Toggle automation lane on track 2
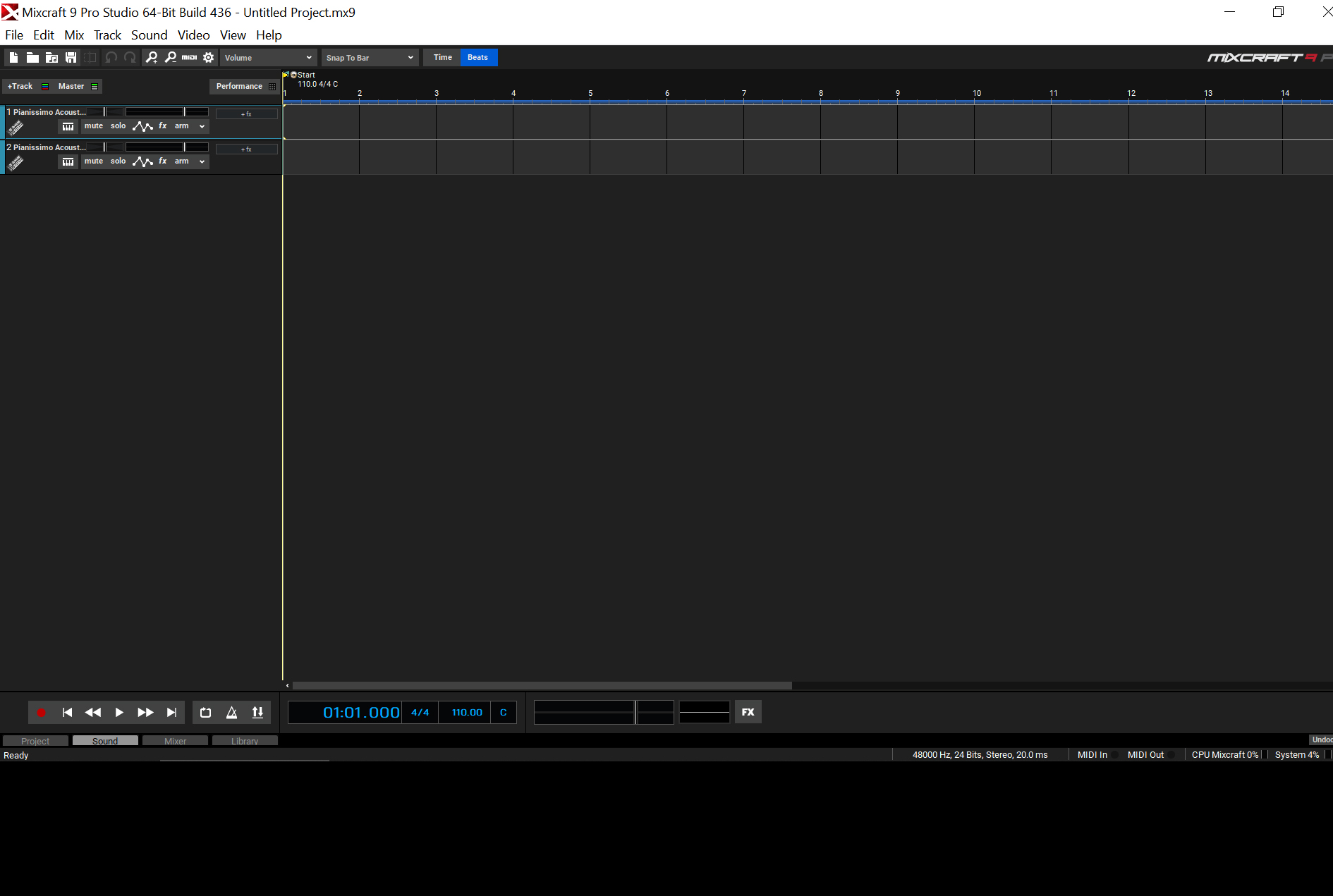Screen dimensions: 1333x896 click(x=142, y=161)
